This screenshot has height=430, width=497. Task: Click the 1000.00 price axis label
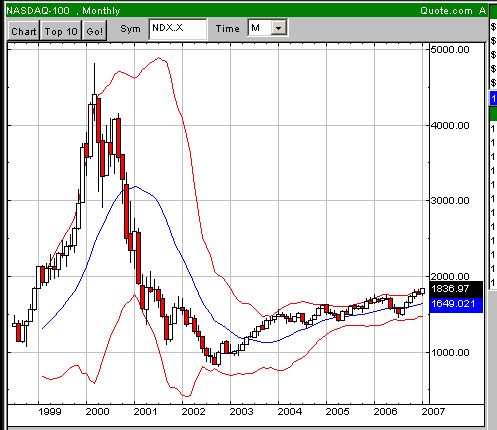coord(450,353)
